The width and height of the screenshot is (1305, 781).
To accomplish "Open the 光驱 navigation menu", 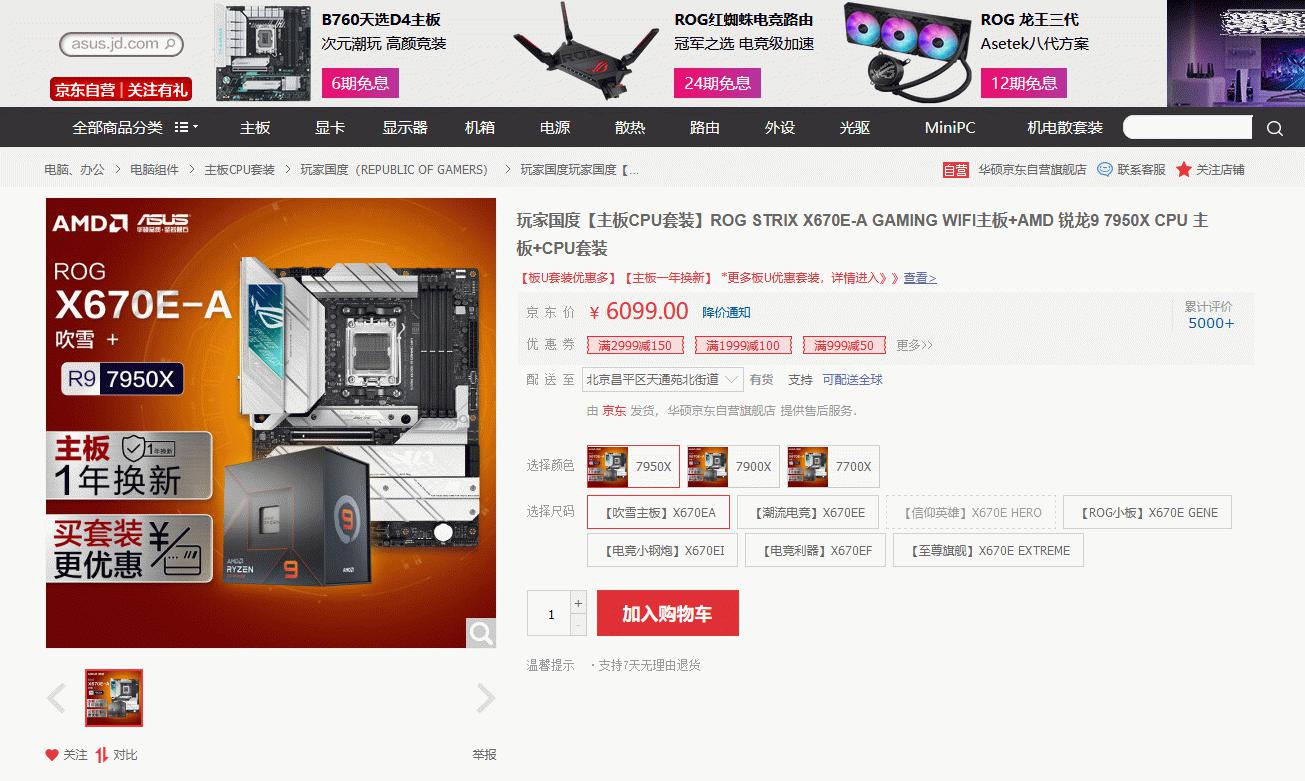I will click(x=855, y=128).
